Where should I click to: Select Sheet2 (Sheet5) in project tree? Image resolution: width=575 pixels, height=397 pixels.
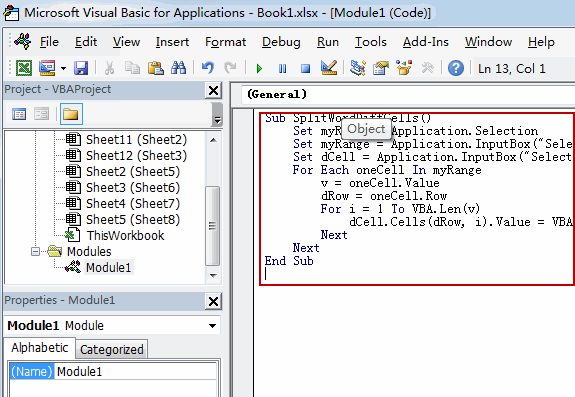133,172
